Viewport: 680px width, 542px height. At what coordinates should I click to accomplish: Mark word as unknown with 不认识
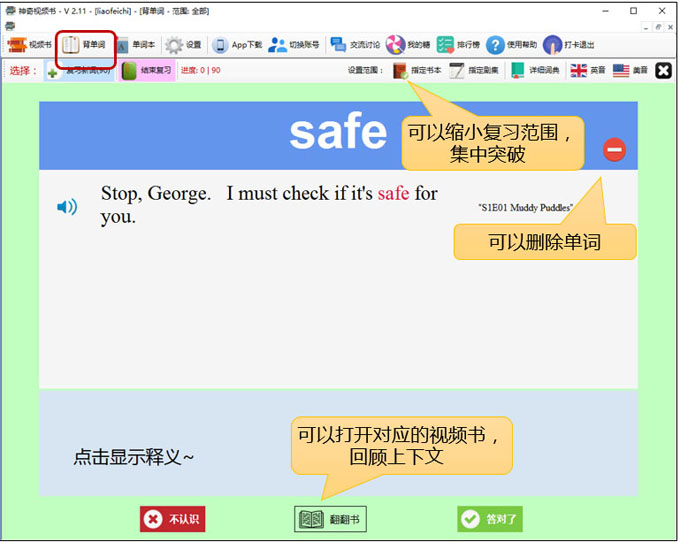tap(173, 519)
